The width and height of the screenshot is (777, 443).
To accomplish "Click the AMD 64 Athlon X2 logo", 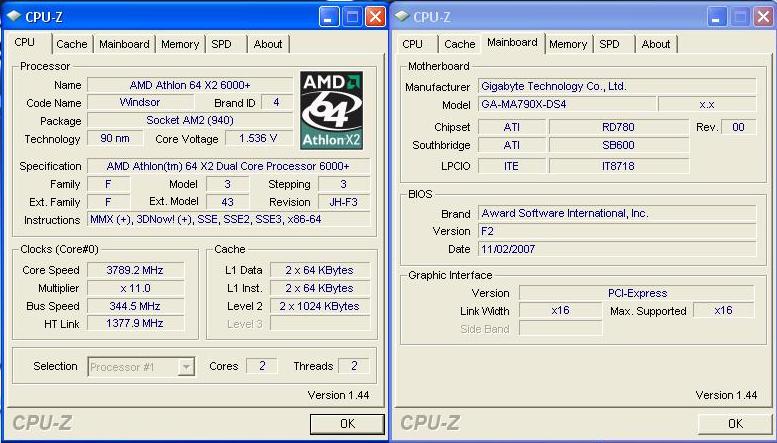I will click(x=332, y=110).
